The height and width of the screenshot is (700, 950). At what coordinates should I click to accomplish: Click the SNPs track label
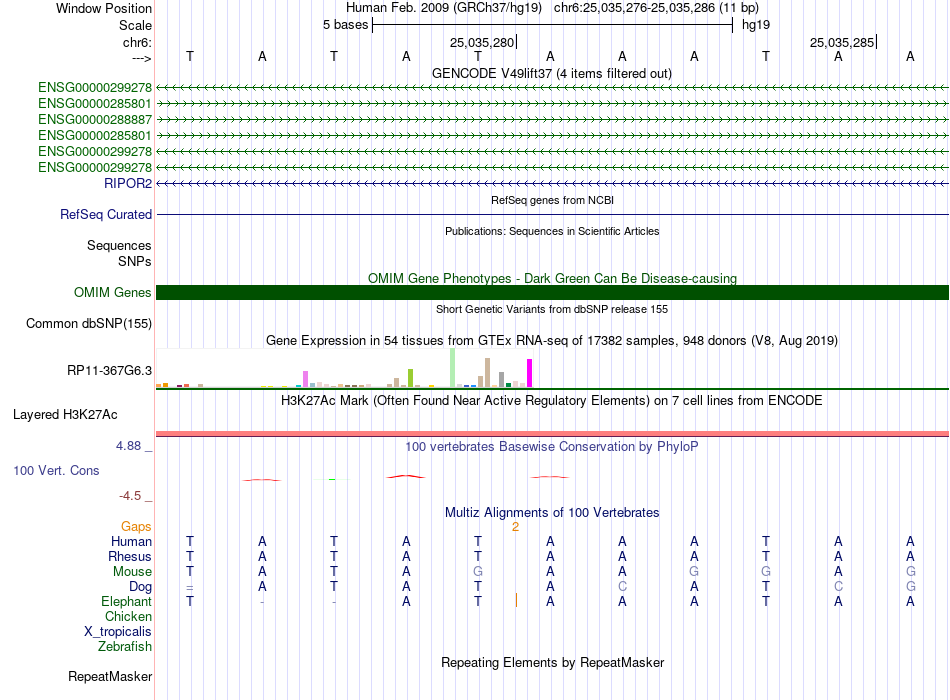pyautogui.click(x=135, y=261)
